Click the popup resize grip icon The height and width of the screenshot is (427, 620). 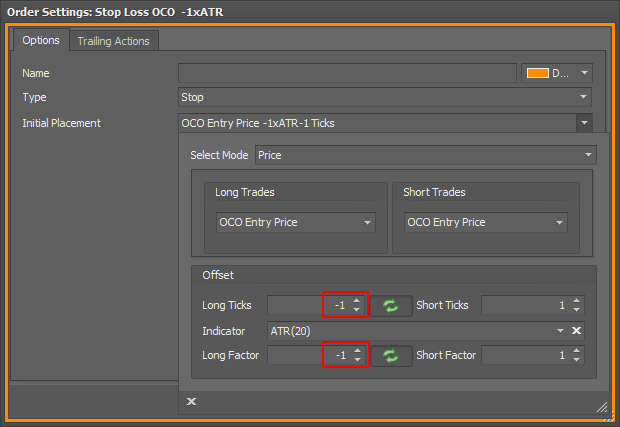pyautogui.click(x=602, y=407)
